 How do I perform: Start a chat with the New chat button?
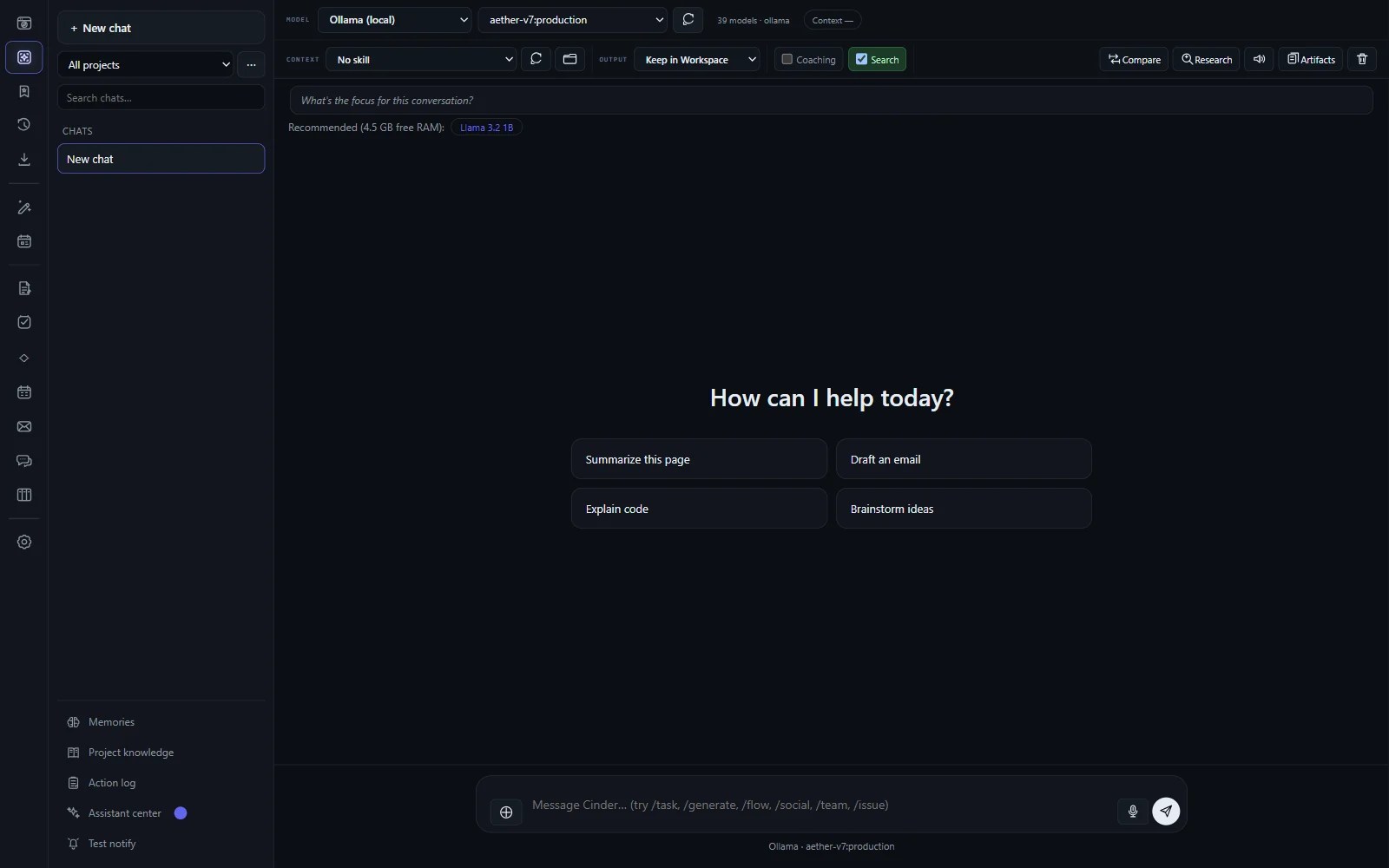coord(161,28)
